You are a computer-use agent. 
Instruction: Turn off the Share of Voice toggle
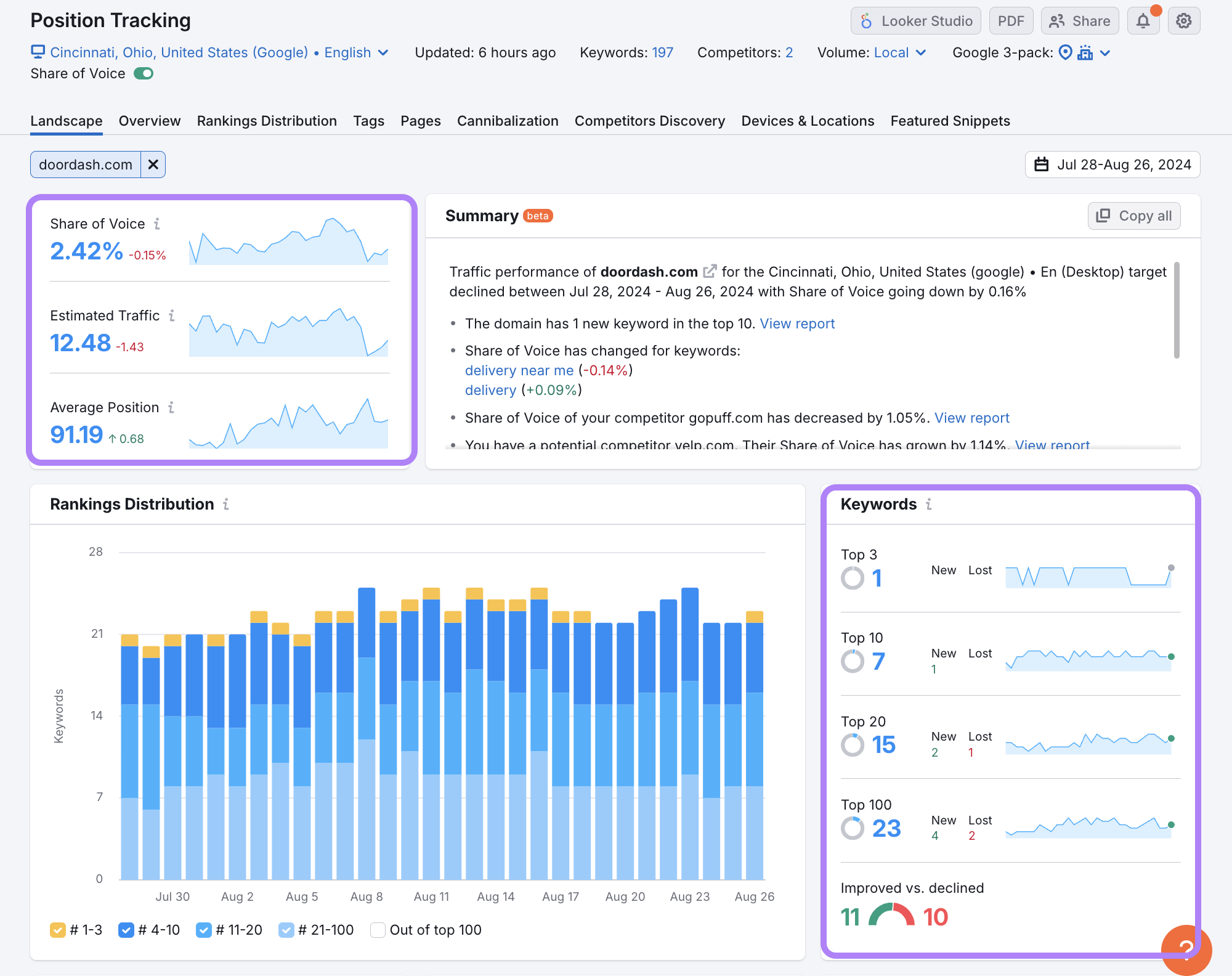[144, 73]
